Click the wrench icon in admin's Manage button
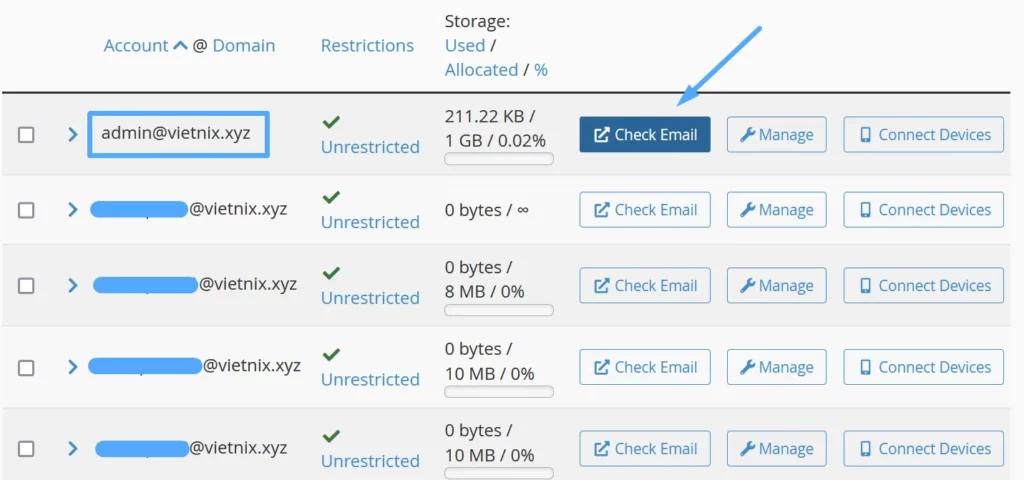 click(746, 135)
